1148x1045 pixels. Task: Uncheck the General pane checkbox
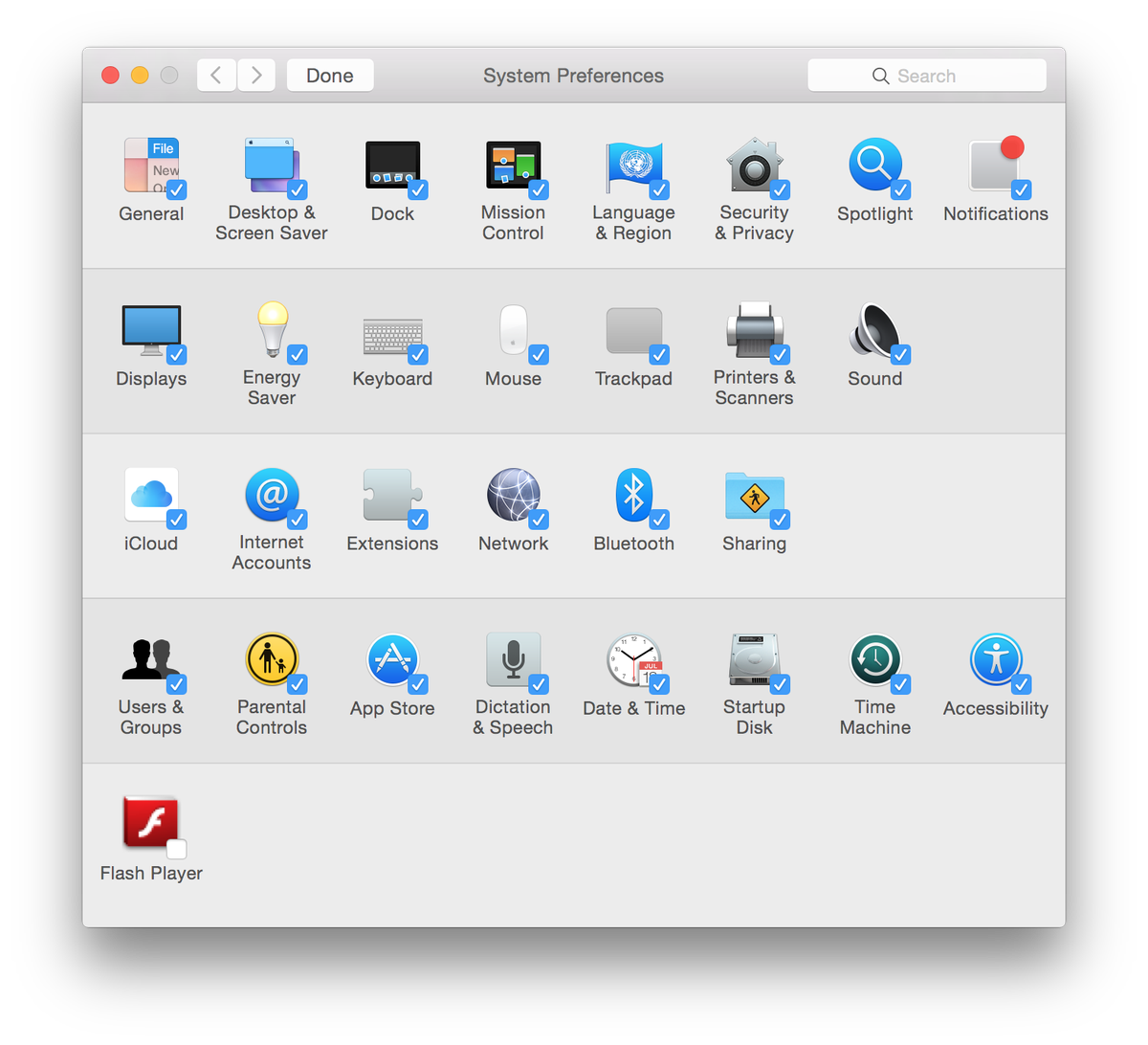pos(177,189)
